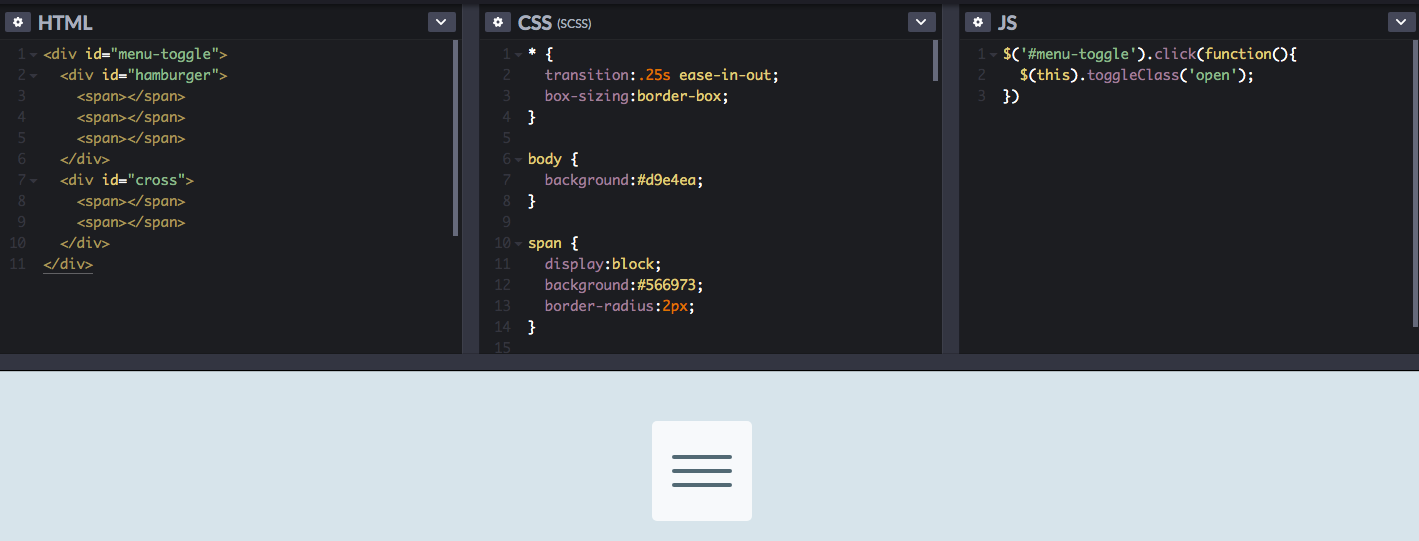Expand the HTML panel dropdown arrow

441,22
